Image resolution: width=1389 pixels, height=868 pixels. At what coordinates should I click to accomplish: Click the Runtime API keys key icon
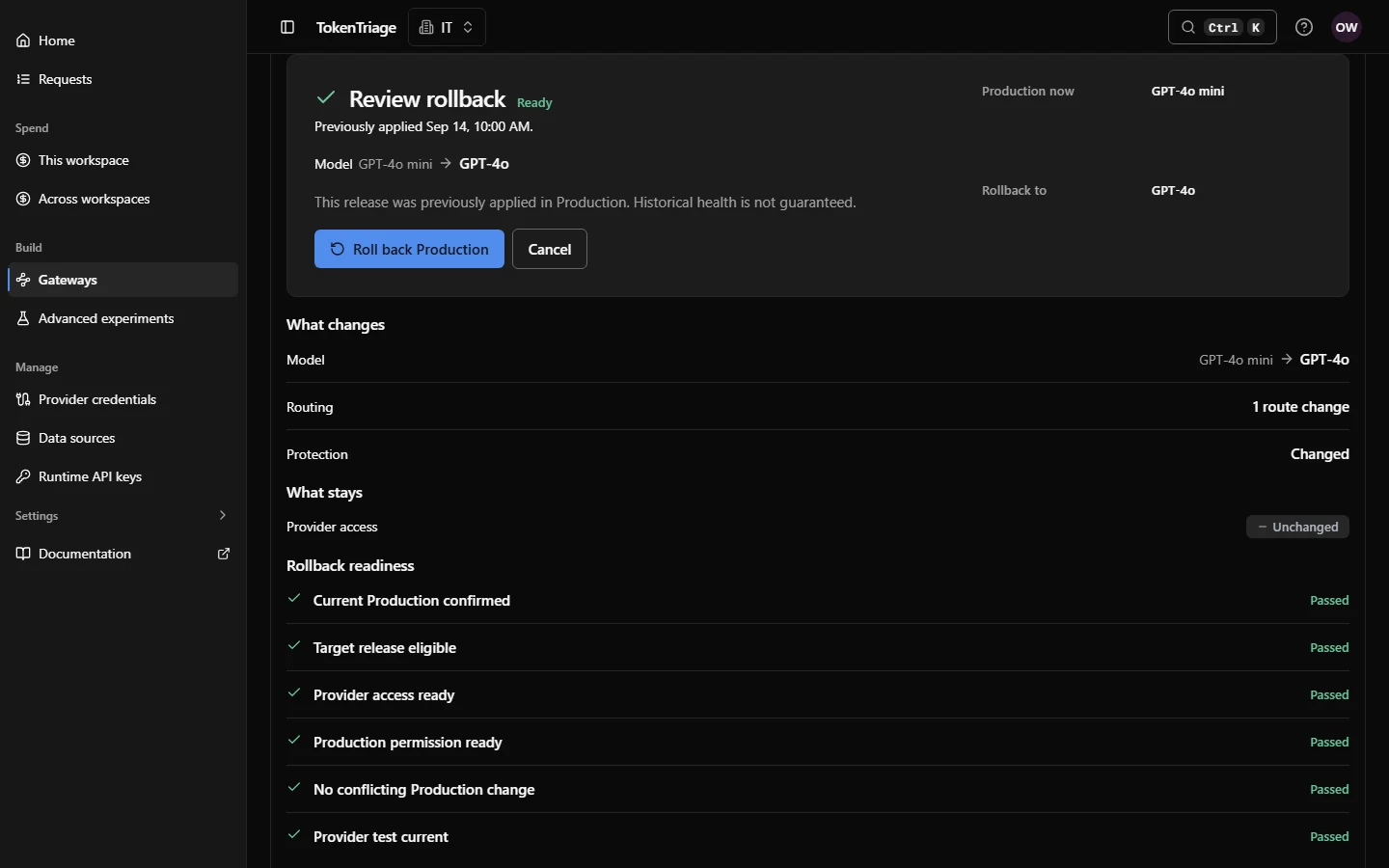(23, 476)
